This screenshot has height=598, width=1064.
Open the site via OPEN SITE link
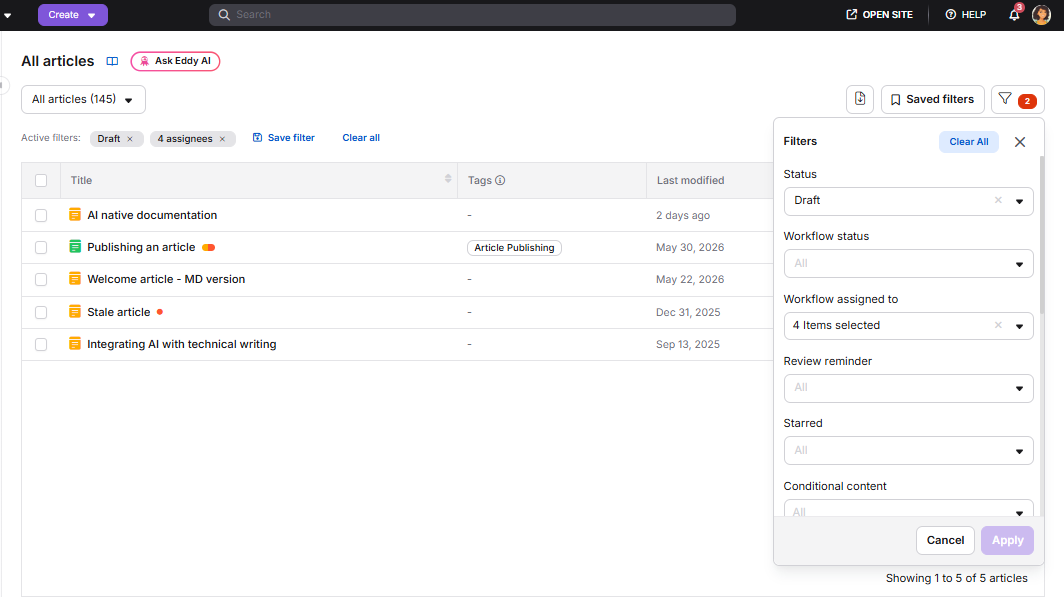[x=879, y=15]
